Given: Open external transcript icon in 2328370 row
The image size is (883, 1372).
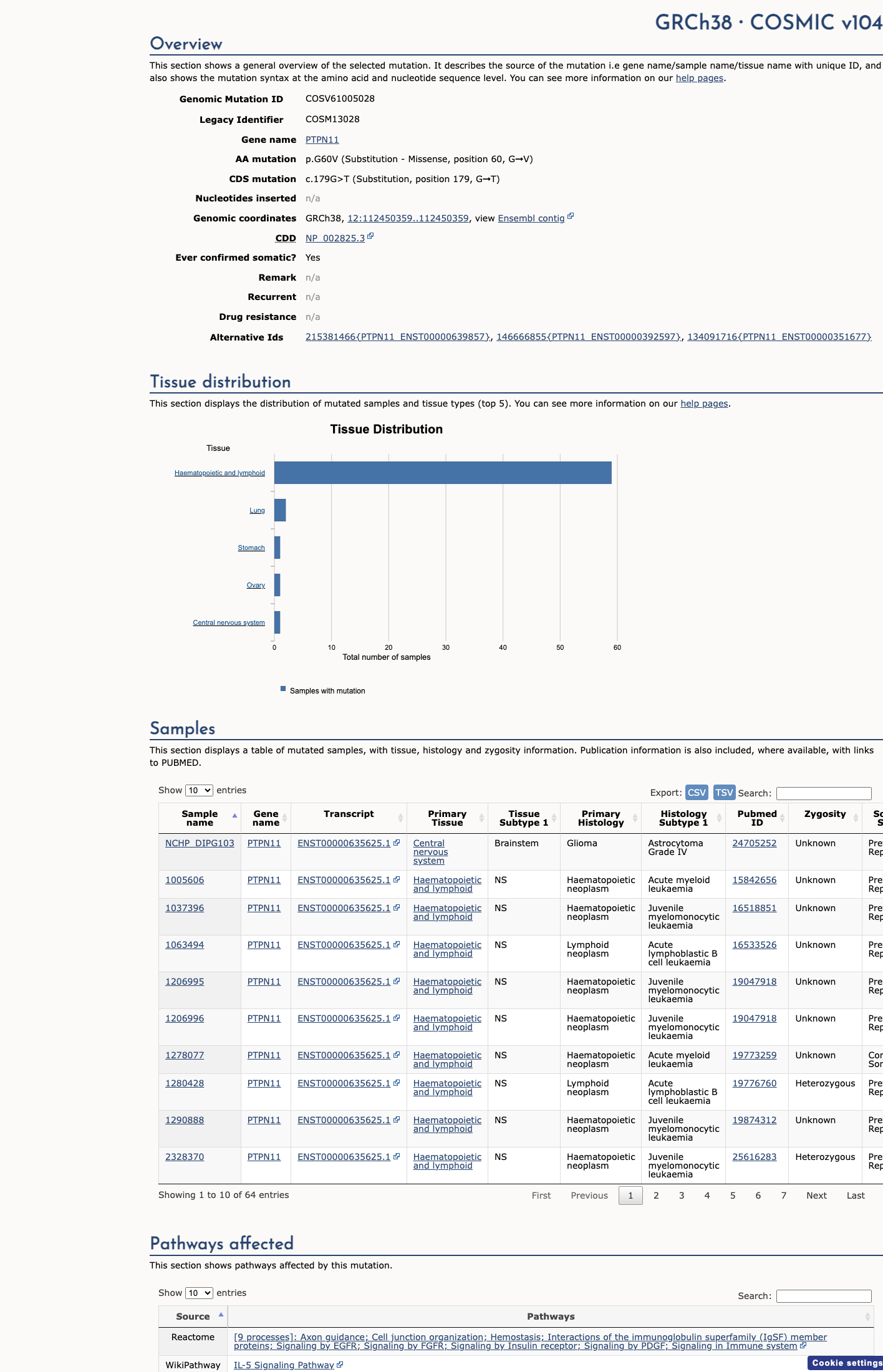Looking at the screenshot, I should click(397, 1156).
